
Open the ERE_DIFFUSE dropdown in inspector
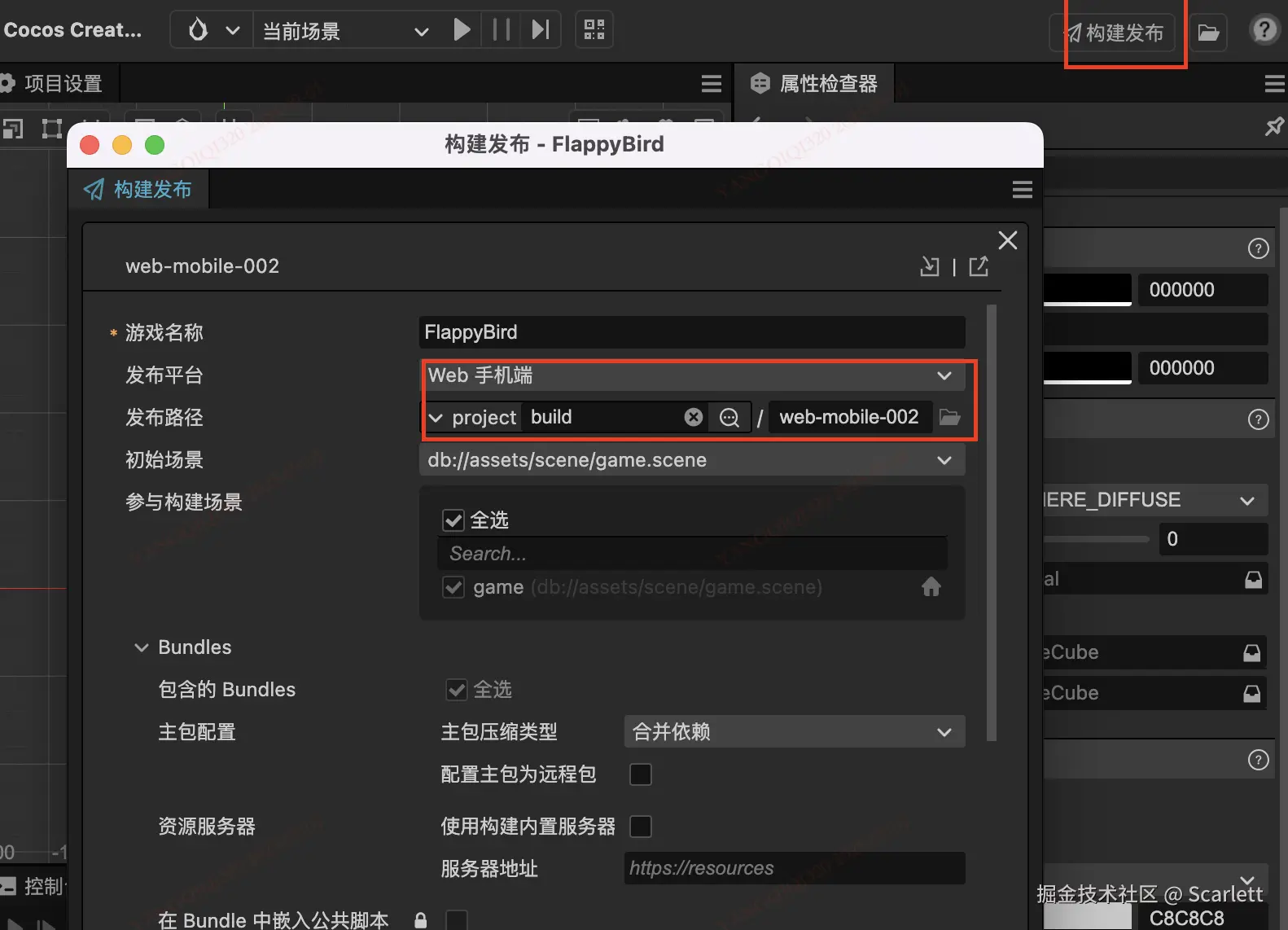(1155, 500)
